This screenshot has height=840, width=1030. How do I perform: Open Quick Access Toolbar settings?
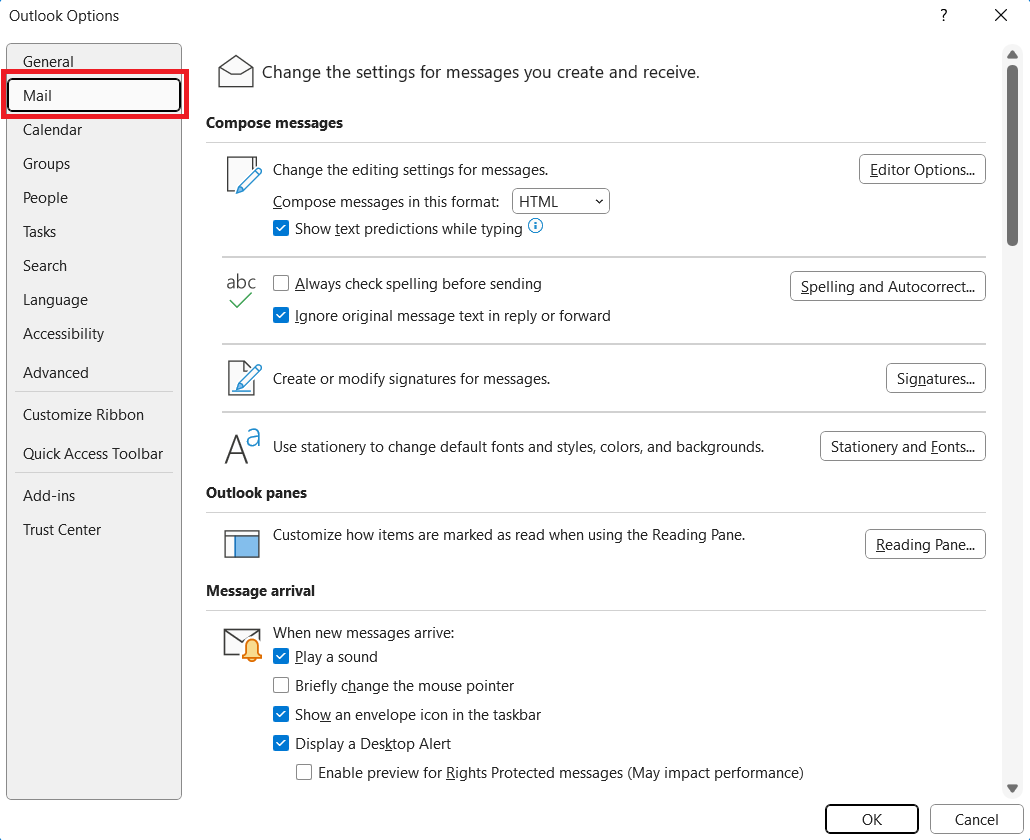[x=94, y=454]
